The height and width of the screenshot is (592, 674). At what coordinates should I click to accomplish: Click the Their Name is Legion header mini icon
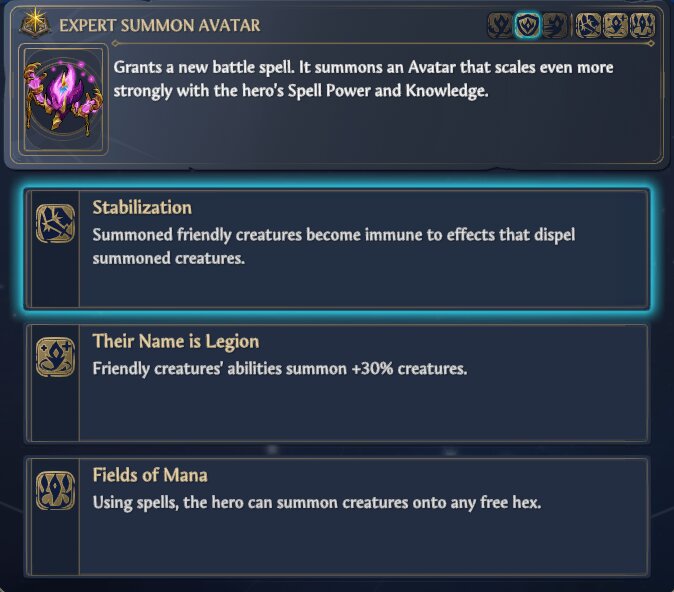[x=616, y=25]
